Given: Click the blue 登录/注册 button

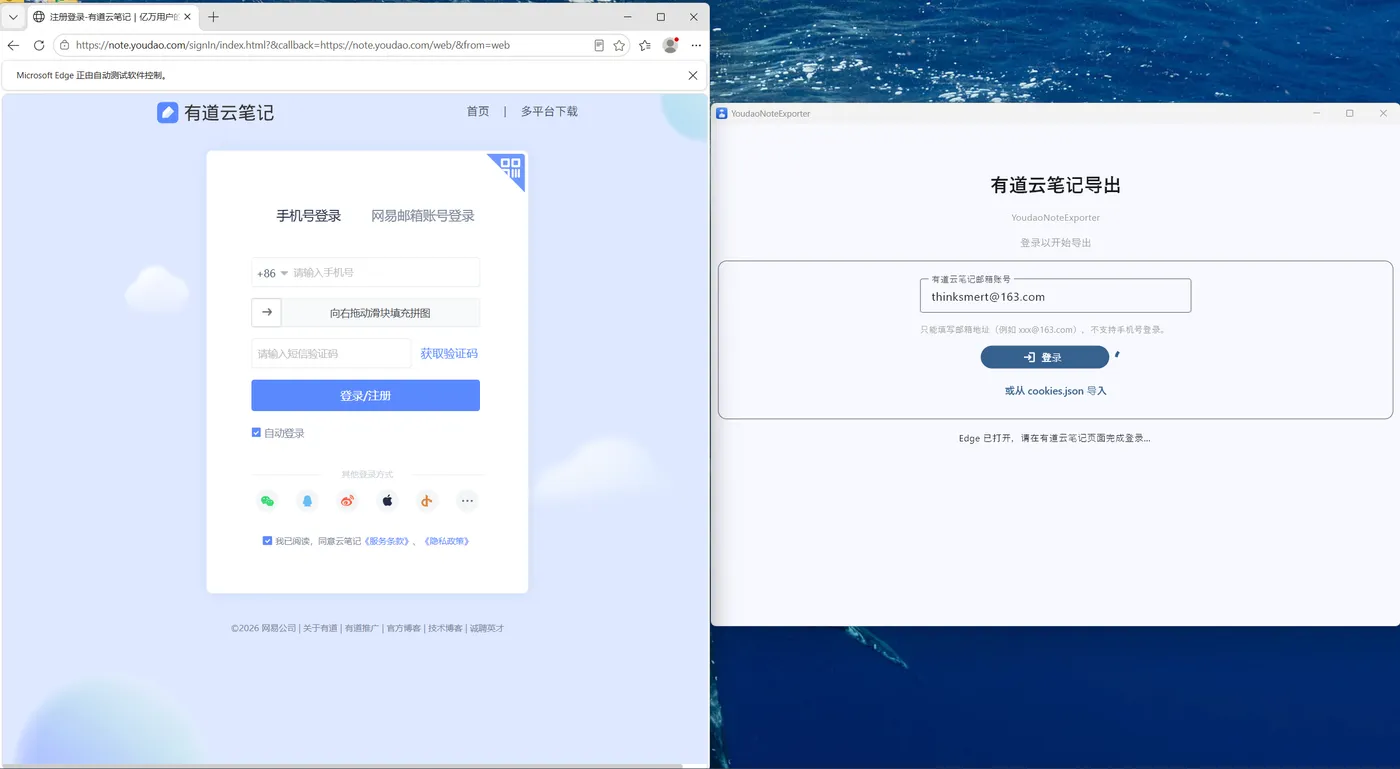Looking at the screenshot, I should click(365, 395).
